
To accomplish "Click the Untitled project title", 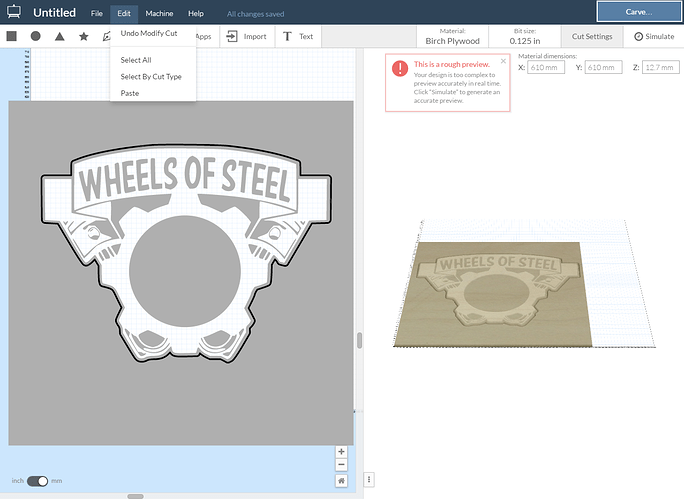I will pos(55,13).
